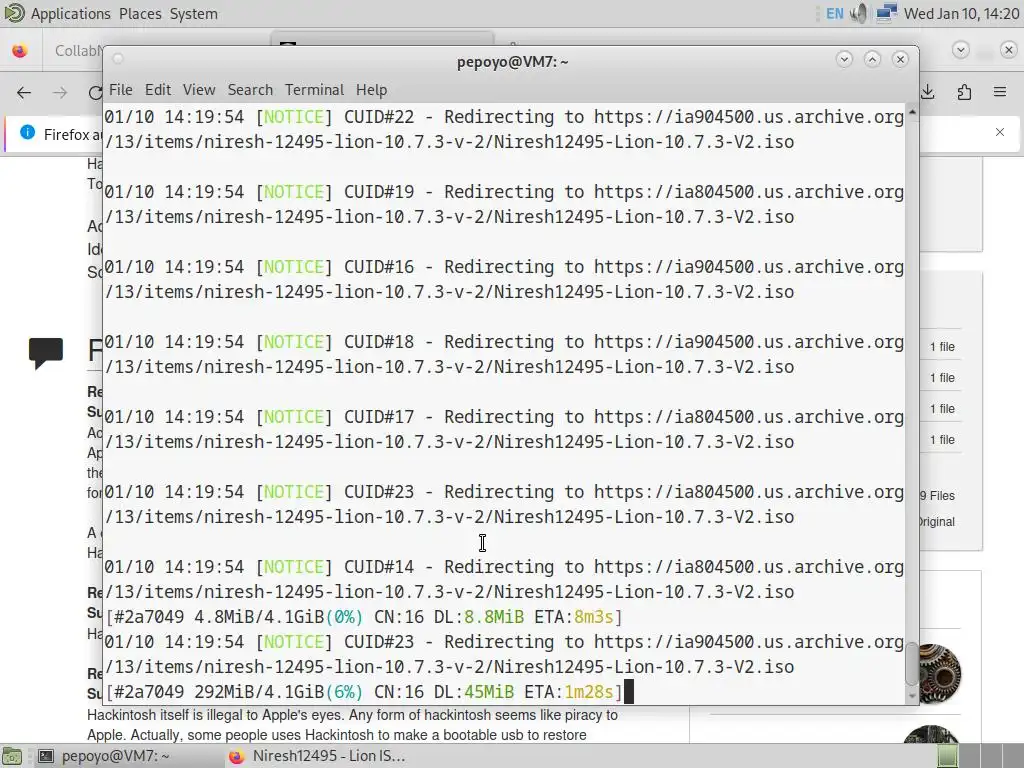
Task: Click the 9 Files link on archive page
Action: point(937,496)
